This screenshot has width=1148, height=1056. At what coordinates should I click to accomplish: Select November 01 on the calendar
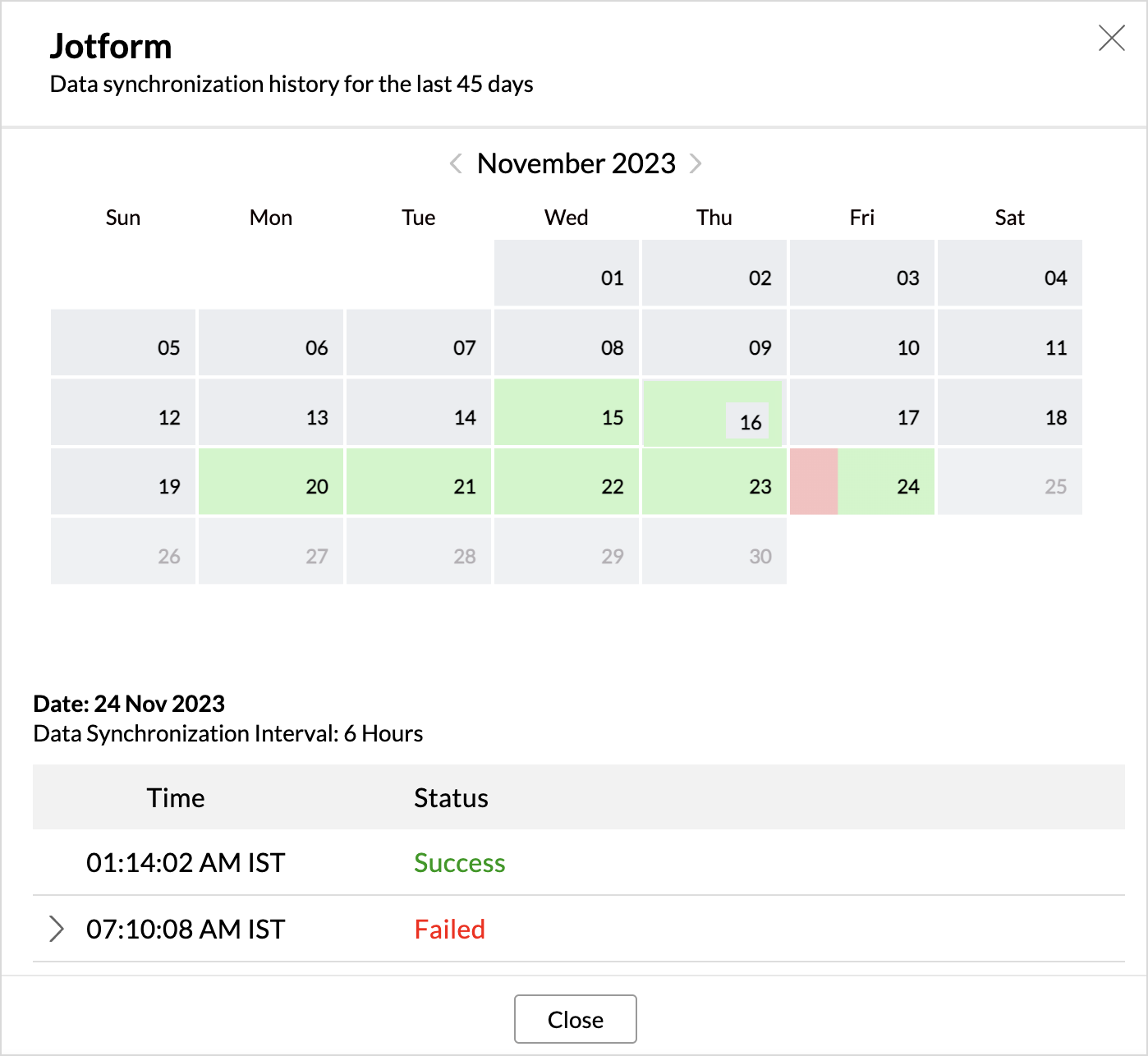567,273
